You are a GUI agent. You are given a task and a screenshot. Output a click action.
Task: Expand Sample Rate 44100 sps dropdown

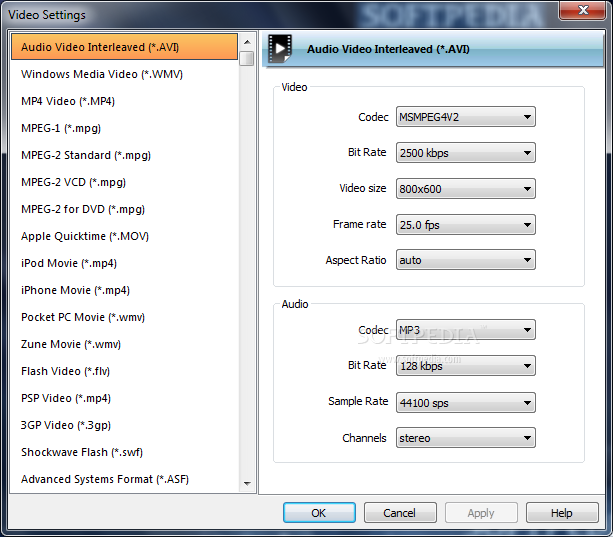point(466,403)
